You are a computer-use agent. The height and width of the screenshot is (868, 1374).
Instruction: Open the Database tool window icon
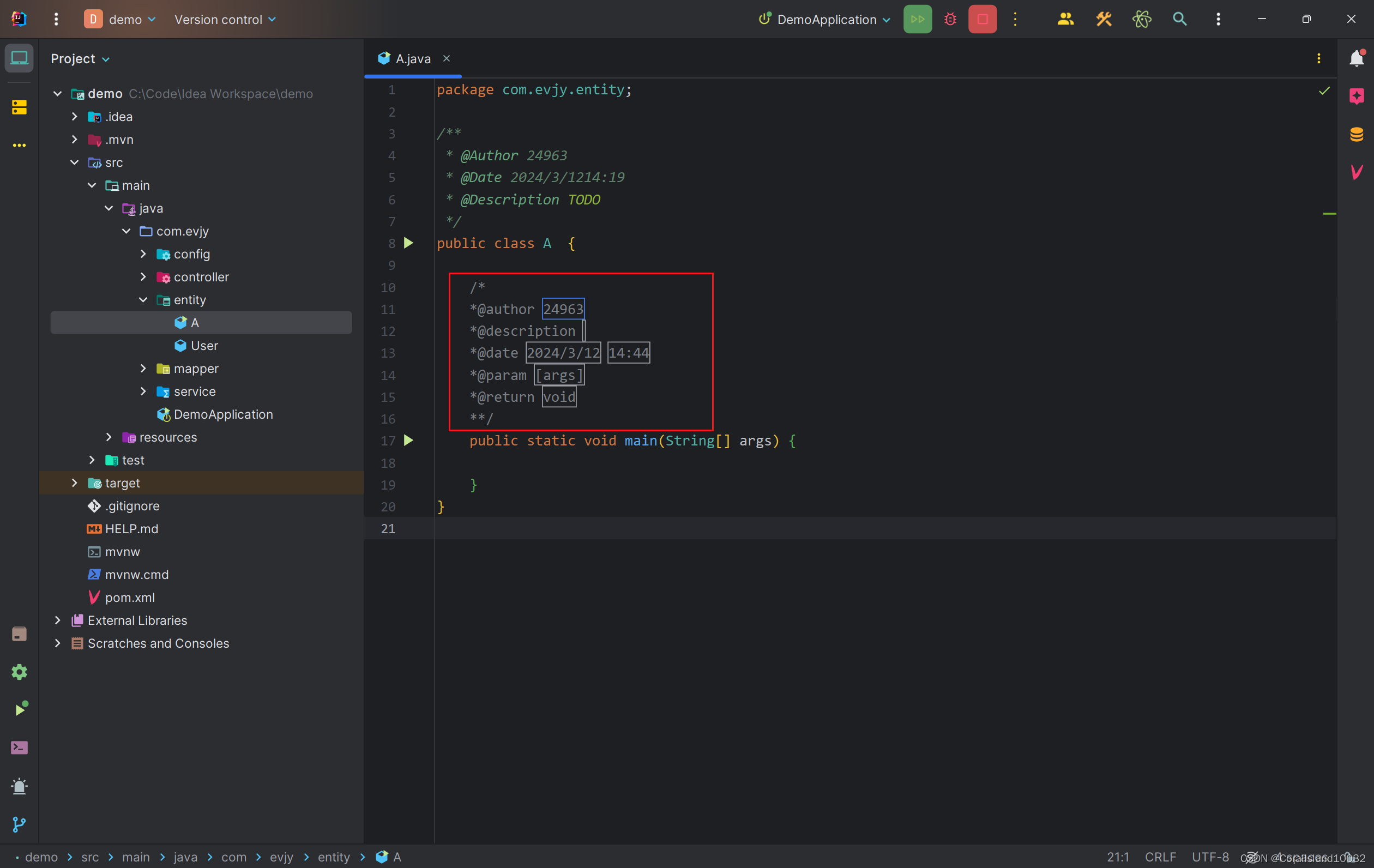click(1357, 134)
